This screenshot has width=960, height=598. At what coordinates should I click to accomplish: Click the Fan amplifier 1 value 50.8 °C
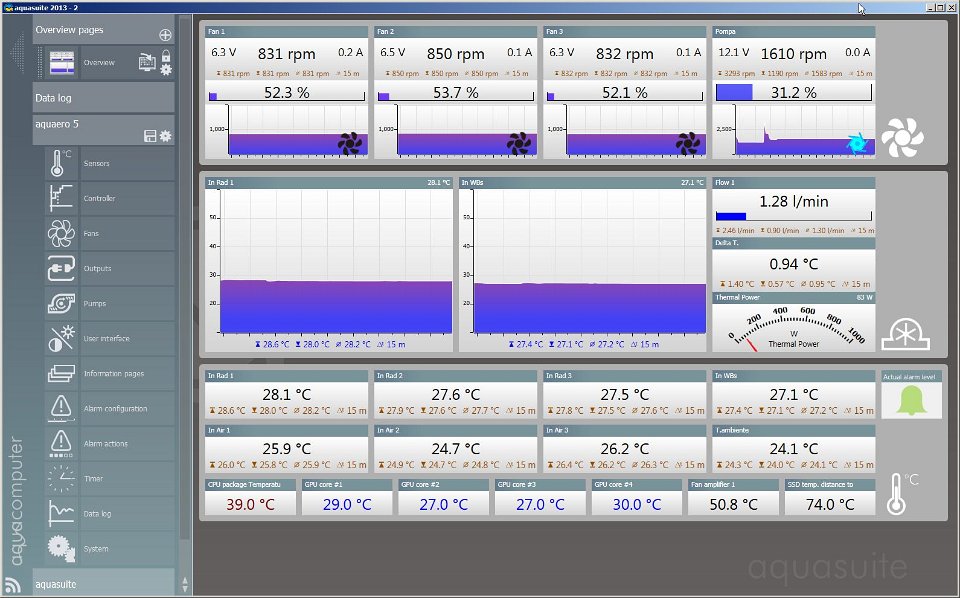coord(733,504)
